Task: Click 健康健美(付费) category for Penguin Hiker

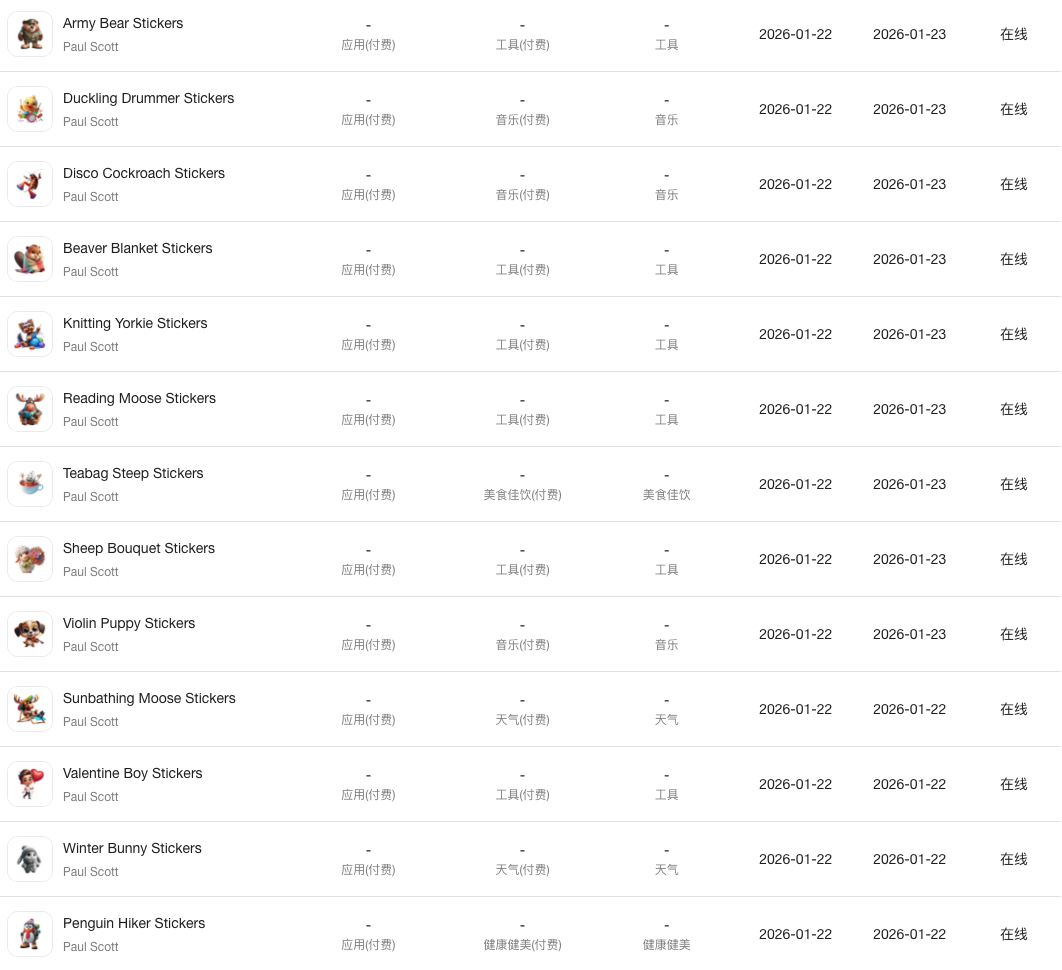Action: tap(522, 945)
